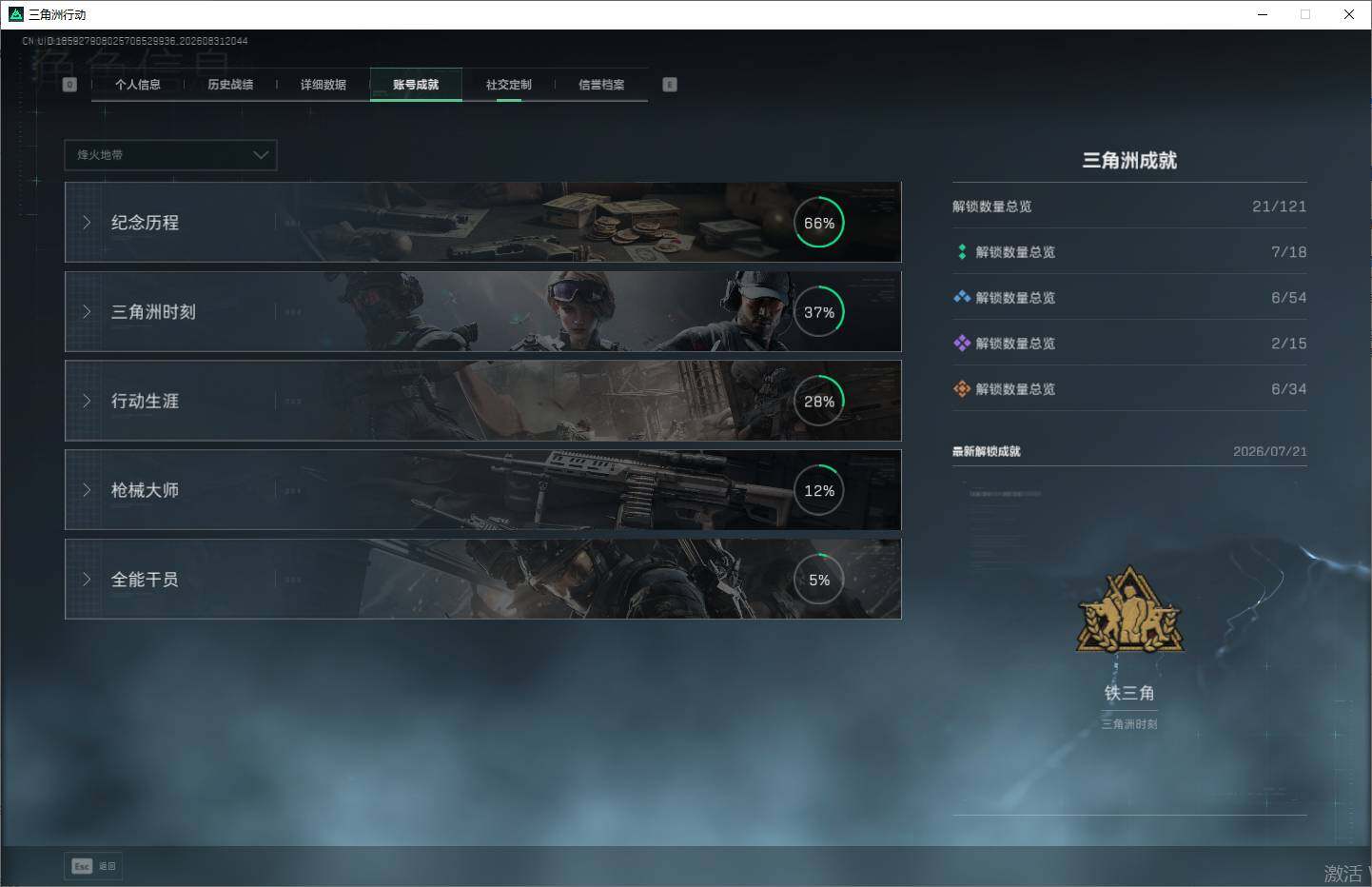Click the 2/15 unlock count

pyautogui.click(x=1289, y=344)
